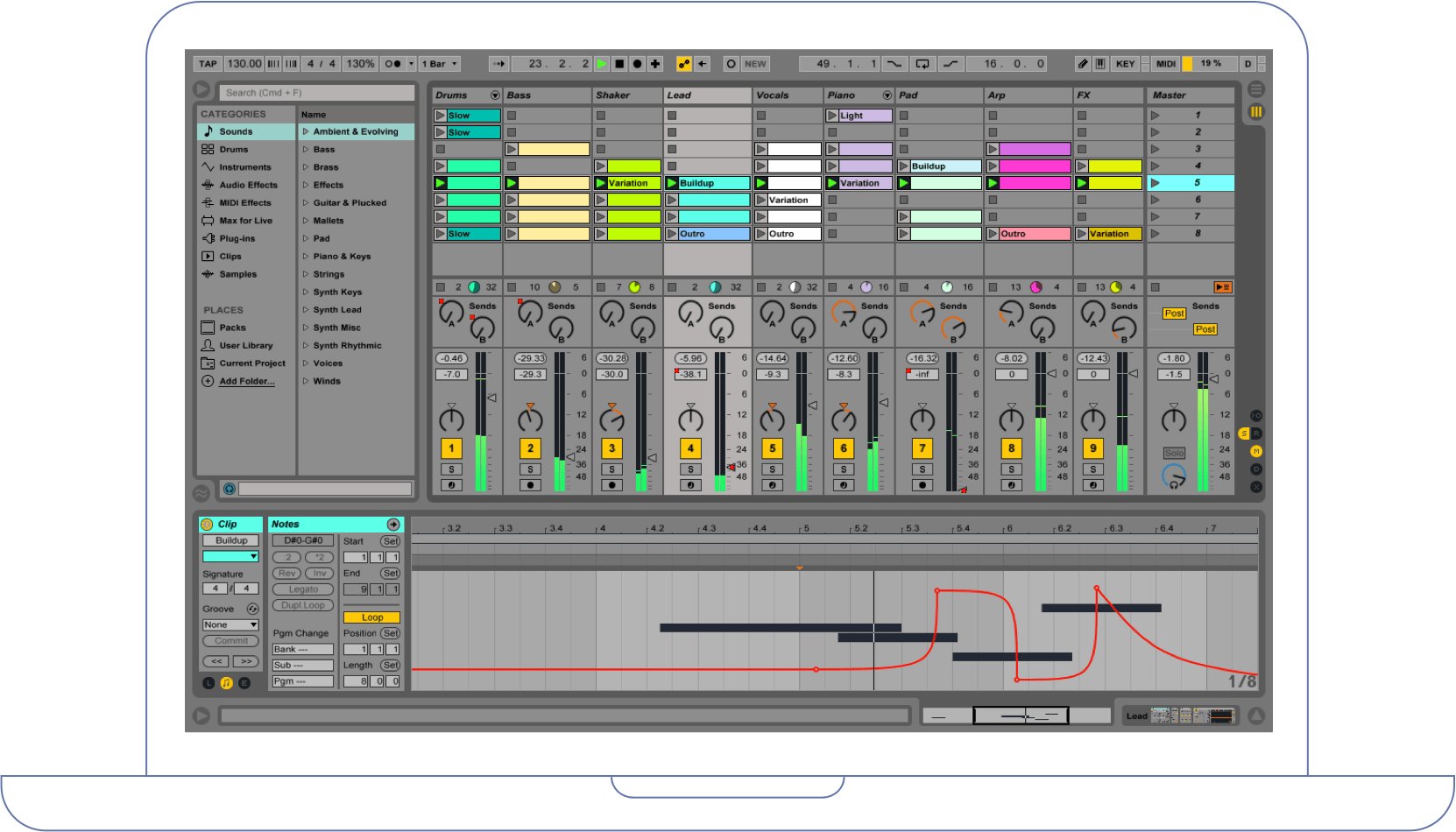Click the Add Folder link
The width and height of the screenshot is (1456, 832).
247,381
